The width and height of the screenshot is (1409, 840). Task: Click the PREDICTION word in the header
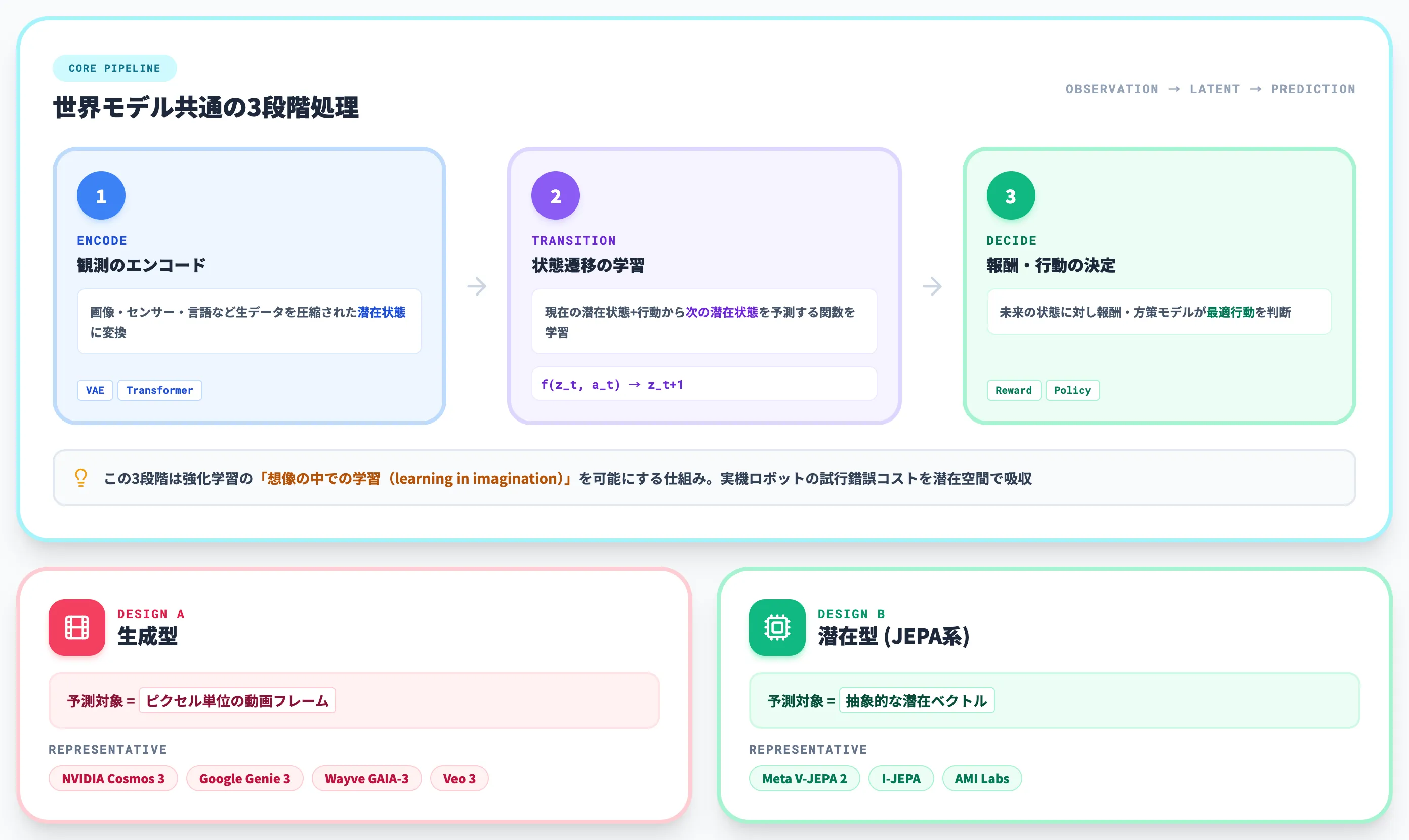tap(1313, 89)
